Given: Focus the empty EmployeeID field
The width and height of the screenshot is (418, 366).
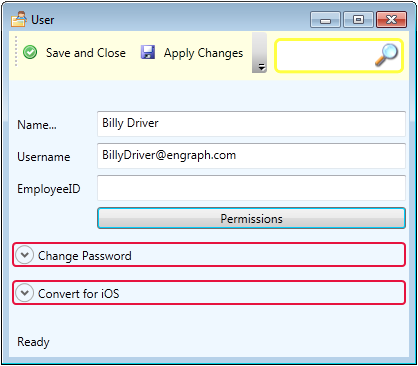Looking at the screenshot, I should [x=251, y=188].
